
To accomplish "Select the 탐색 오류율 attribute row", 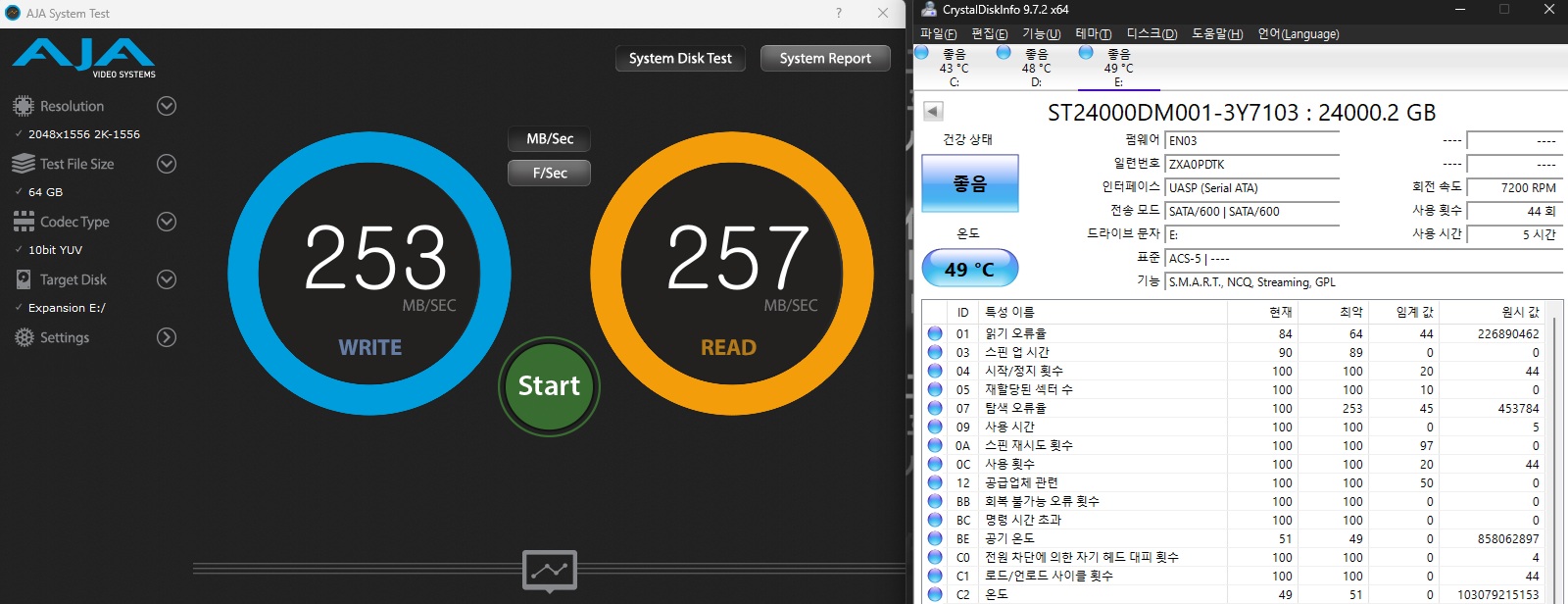I will pyautogui.click(x=1235, y=408).
